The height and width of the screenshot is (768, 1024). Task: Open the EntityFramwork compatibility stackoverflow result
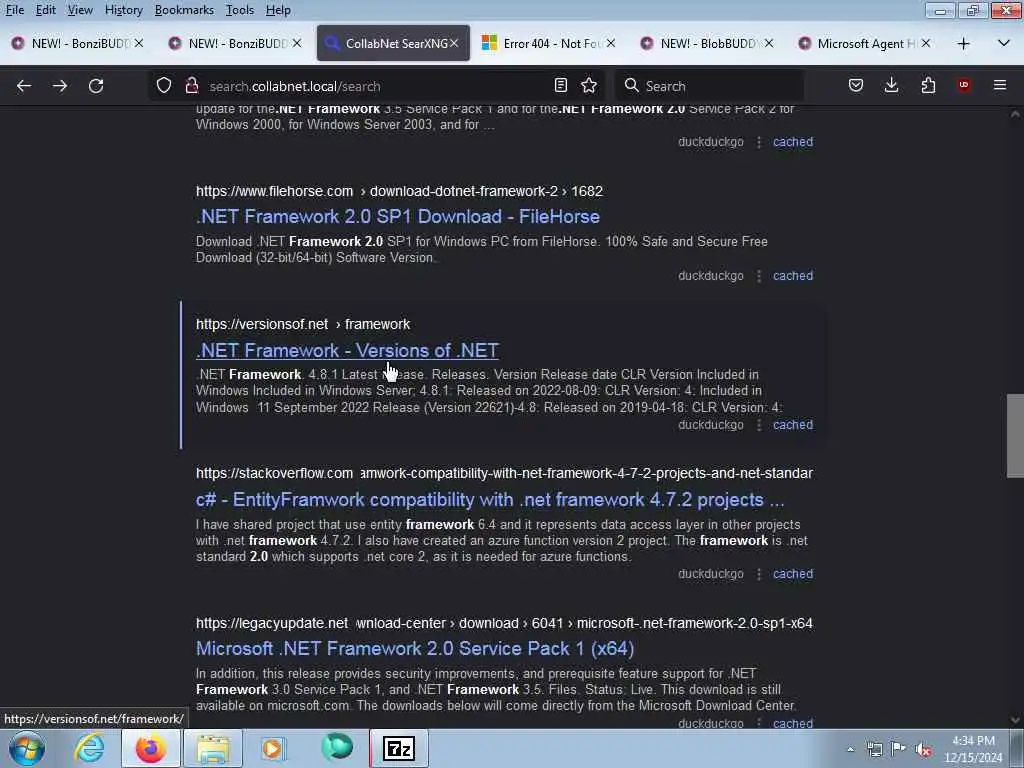click(490, 500)
